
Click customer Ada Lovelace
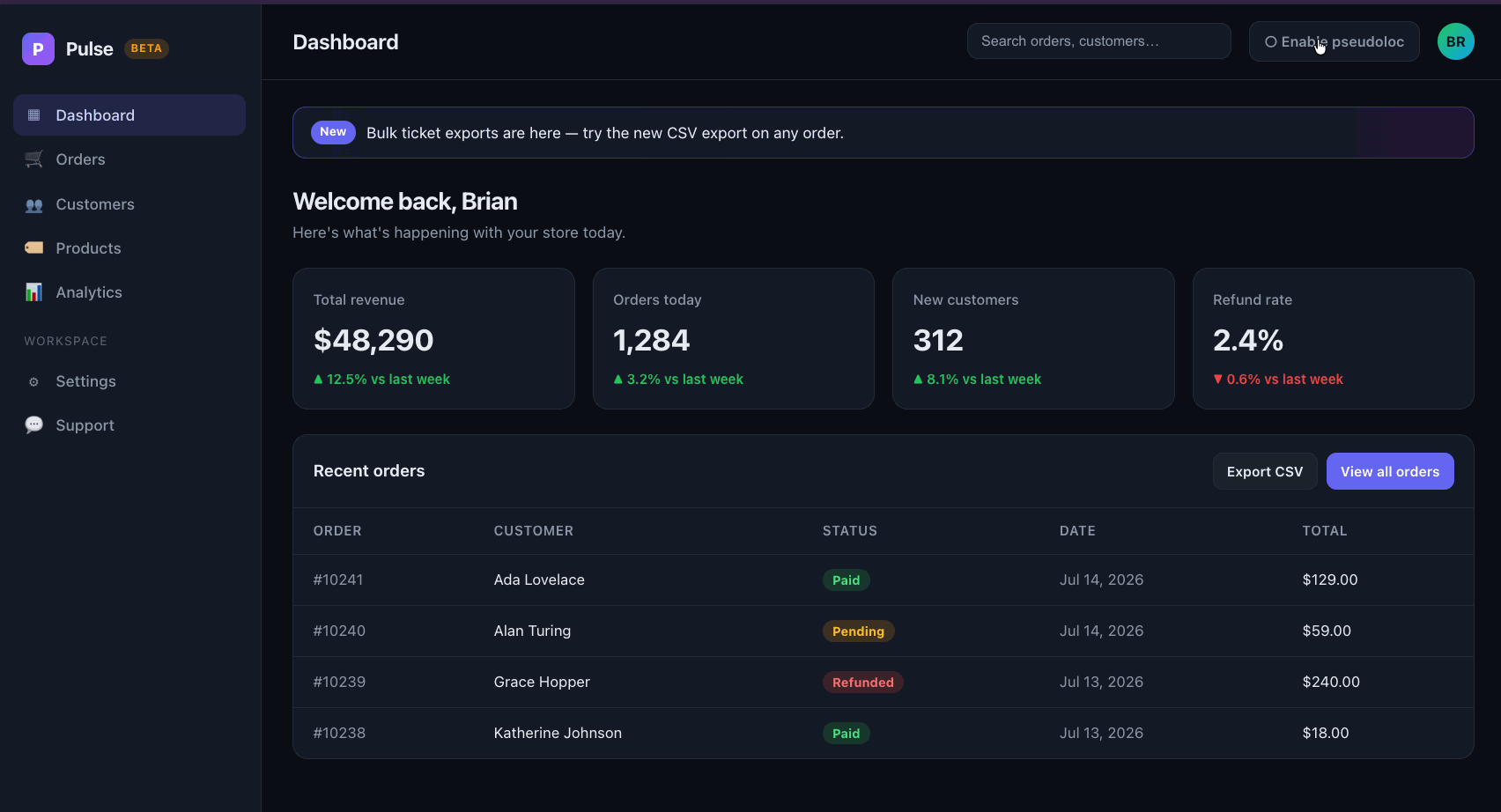coord(539,579)
